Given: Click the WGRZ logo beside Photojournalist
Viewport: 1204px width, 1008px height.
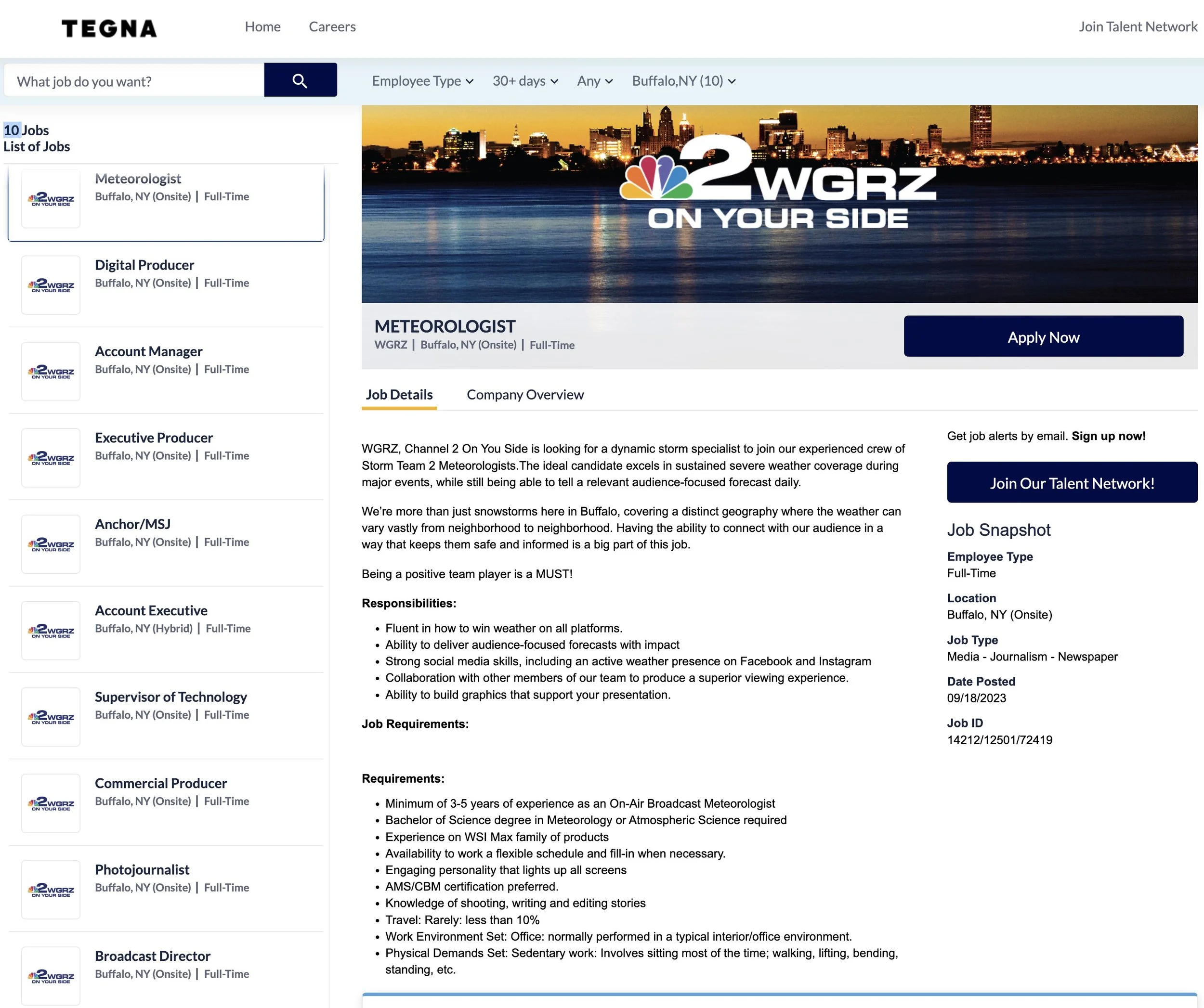Looking at the screenshot, I should tap(51, 890).
